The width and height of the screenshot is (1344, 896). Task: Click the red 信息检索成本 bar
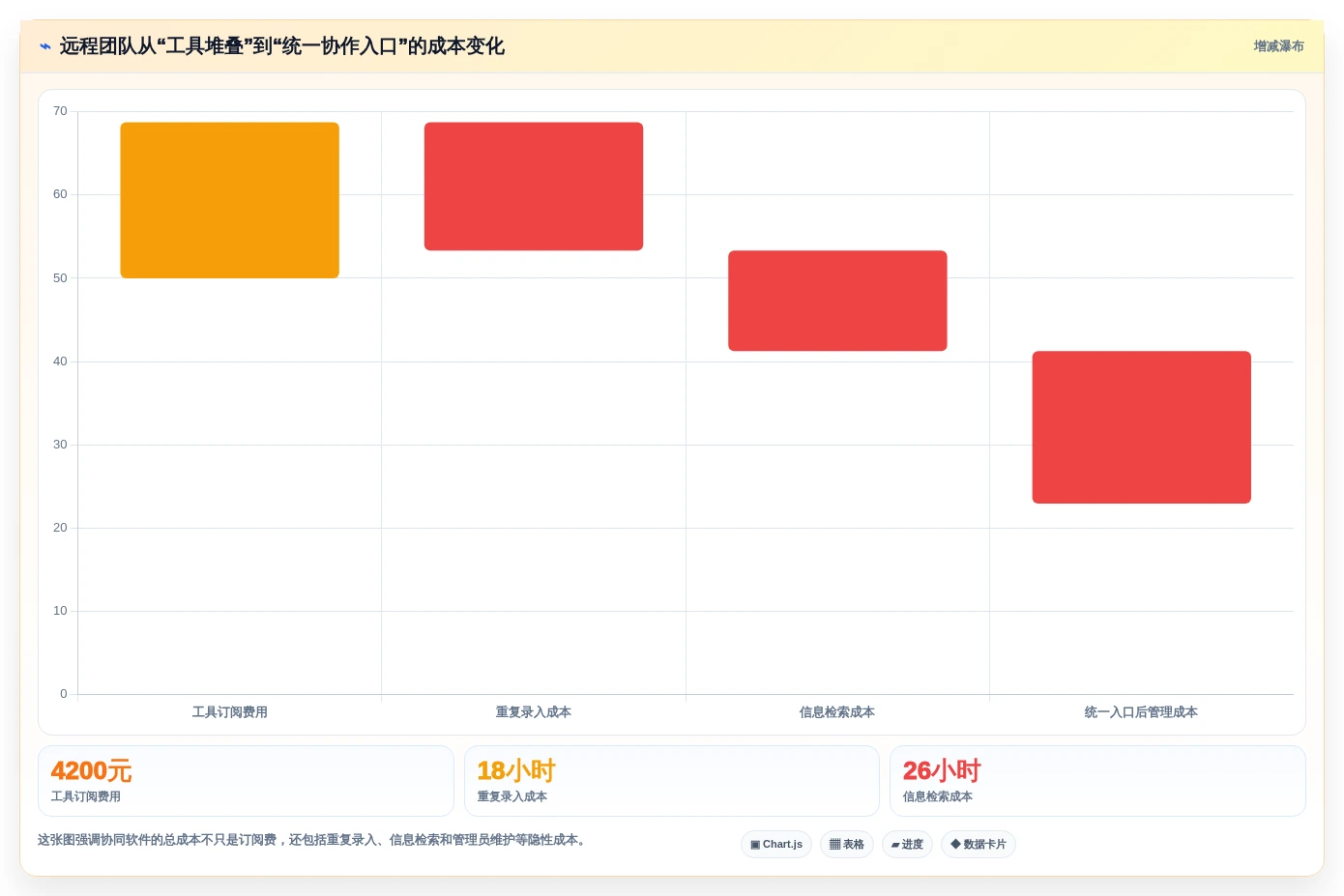[x=837, y=301]
